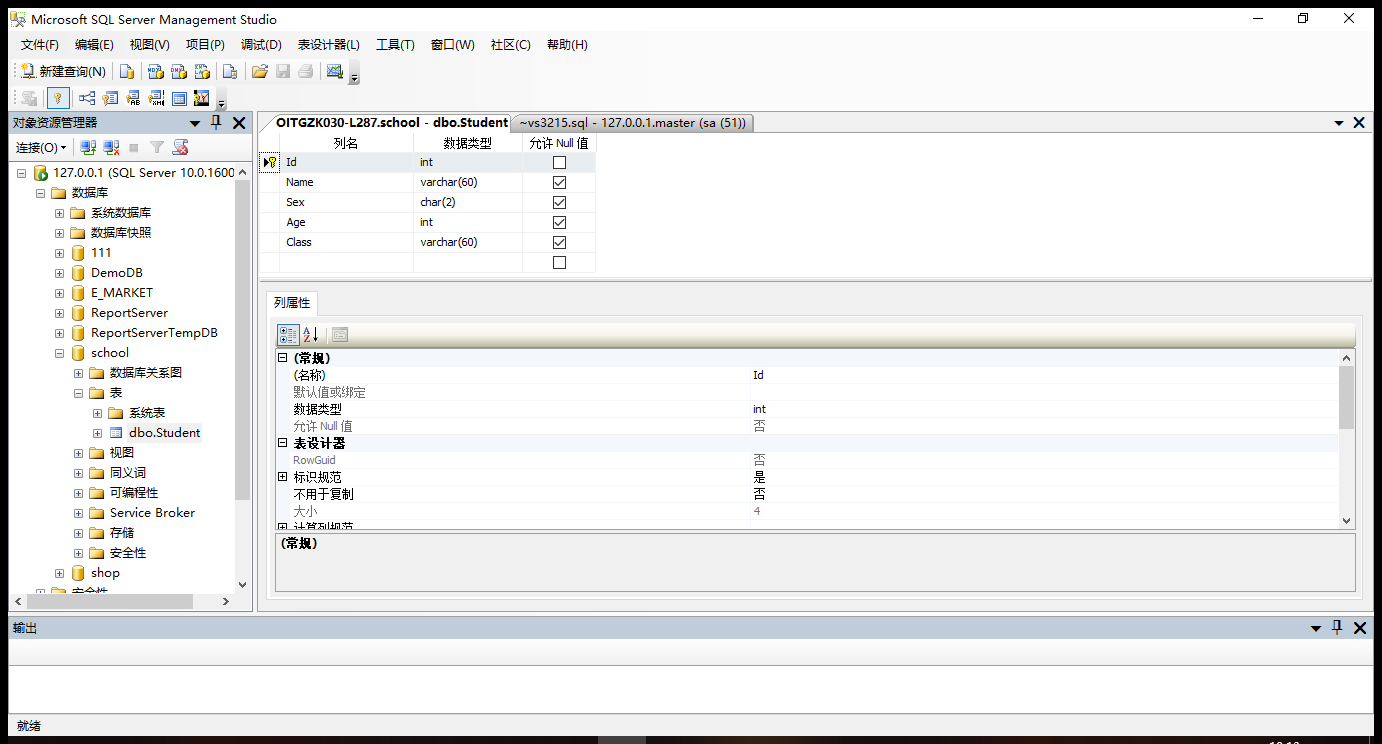The width and height of the screenshot is (1382, 744).
Task: Collapse the 127.0.0.1 server node
Action: pyautogui.click(x=21, y=173)
